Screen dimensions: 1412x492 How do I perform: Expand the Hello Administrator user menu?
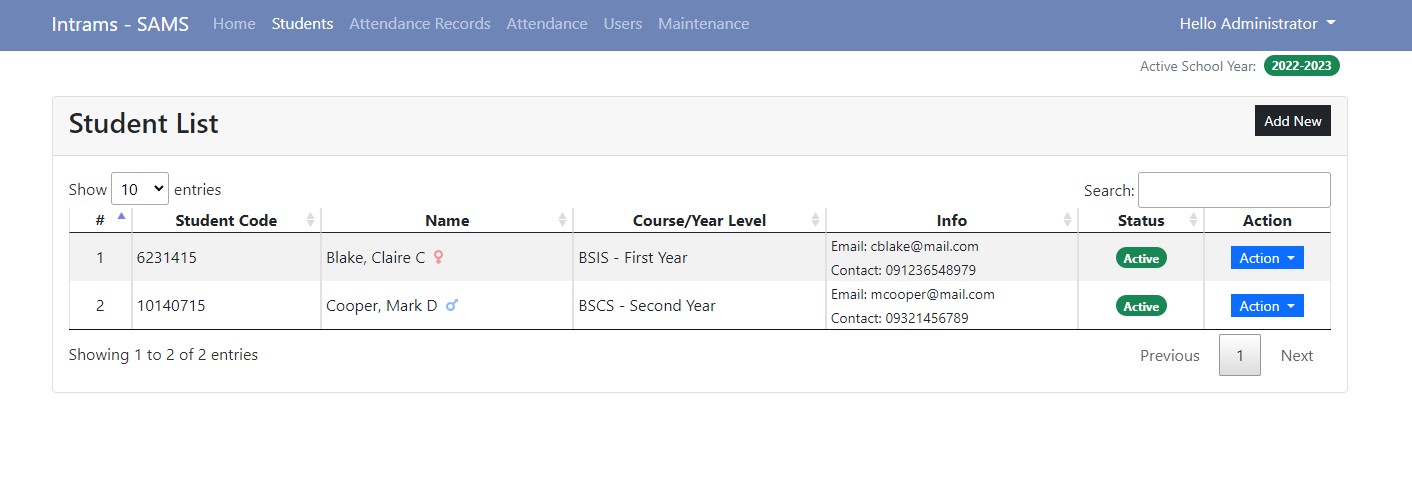pyautogui.click(x=1258, y=24)
